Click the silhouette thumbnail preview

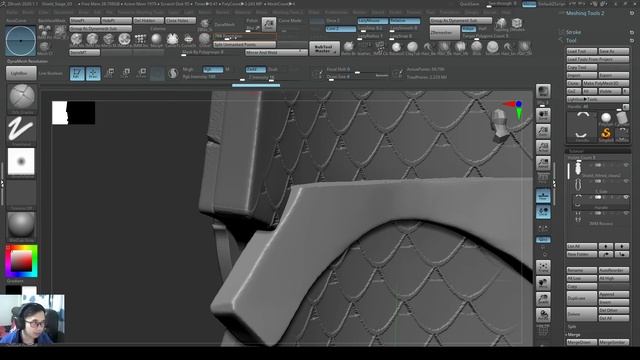[73, 113]
